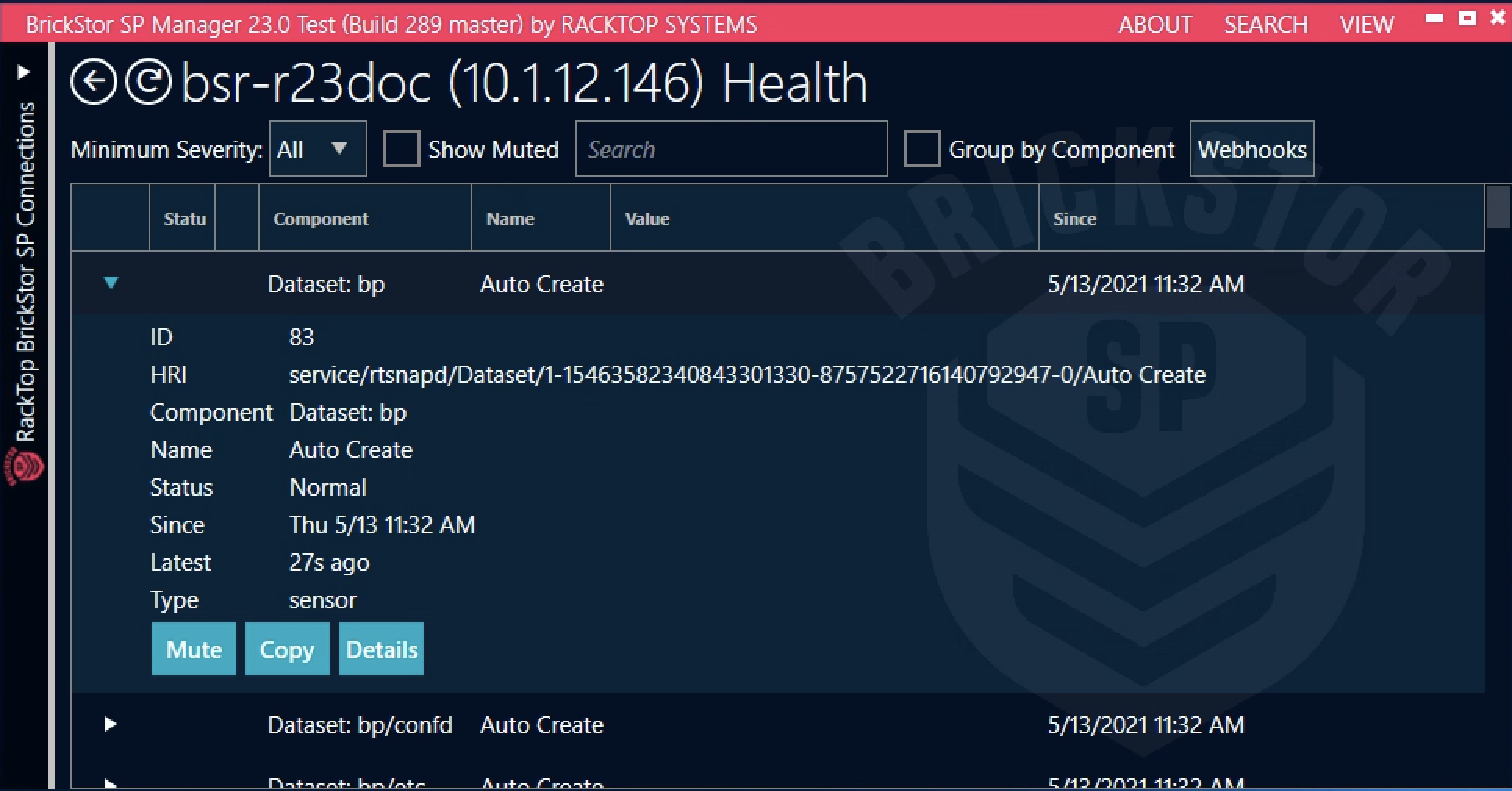Open the ABOUT menu

[x=1155, y=25]
